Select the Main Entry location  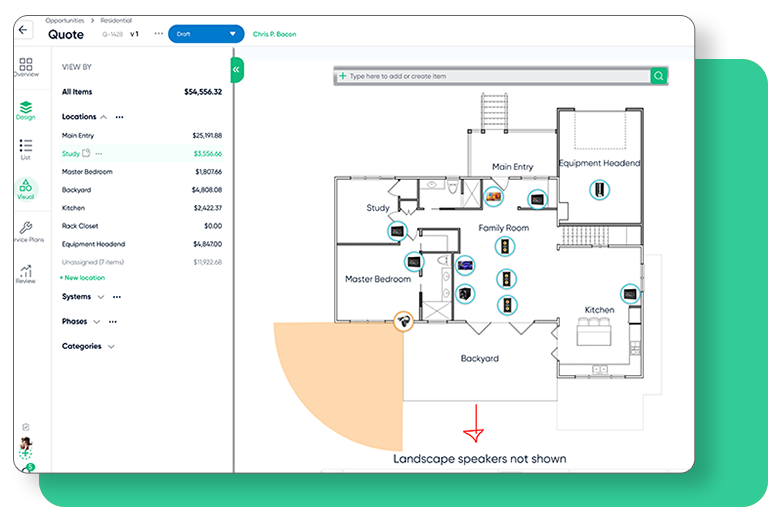pos(142,135)
